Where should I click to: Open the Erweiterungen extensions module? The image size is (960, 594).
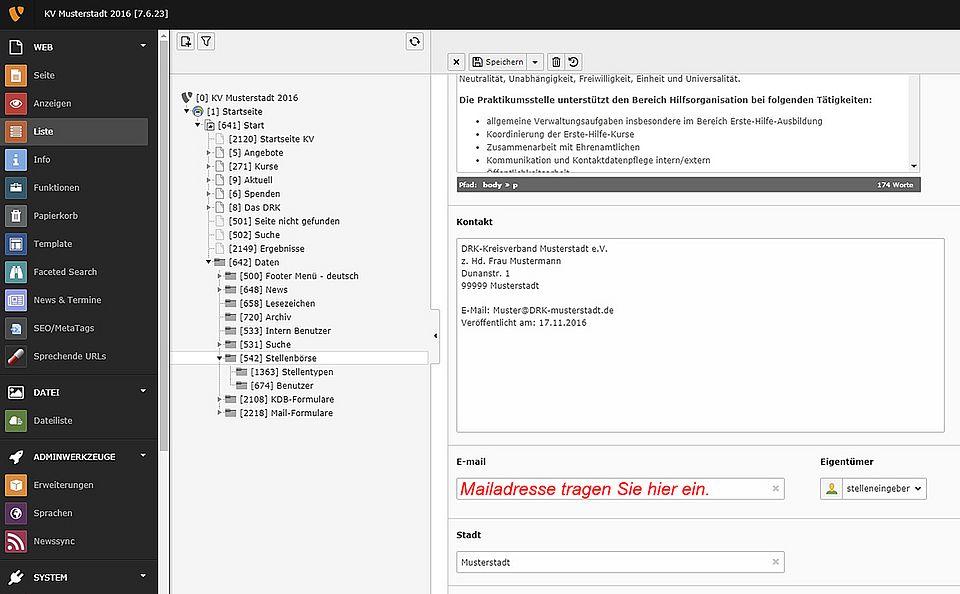click(x=63, y=485)
